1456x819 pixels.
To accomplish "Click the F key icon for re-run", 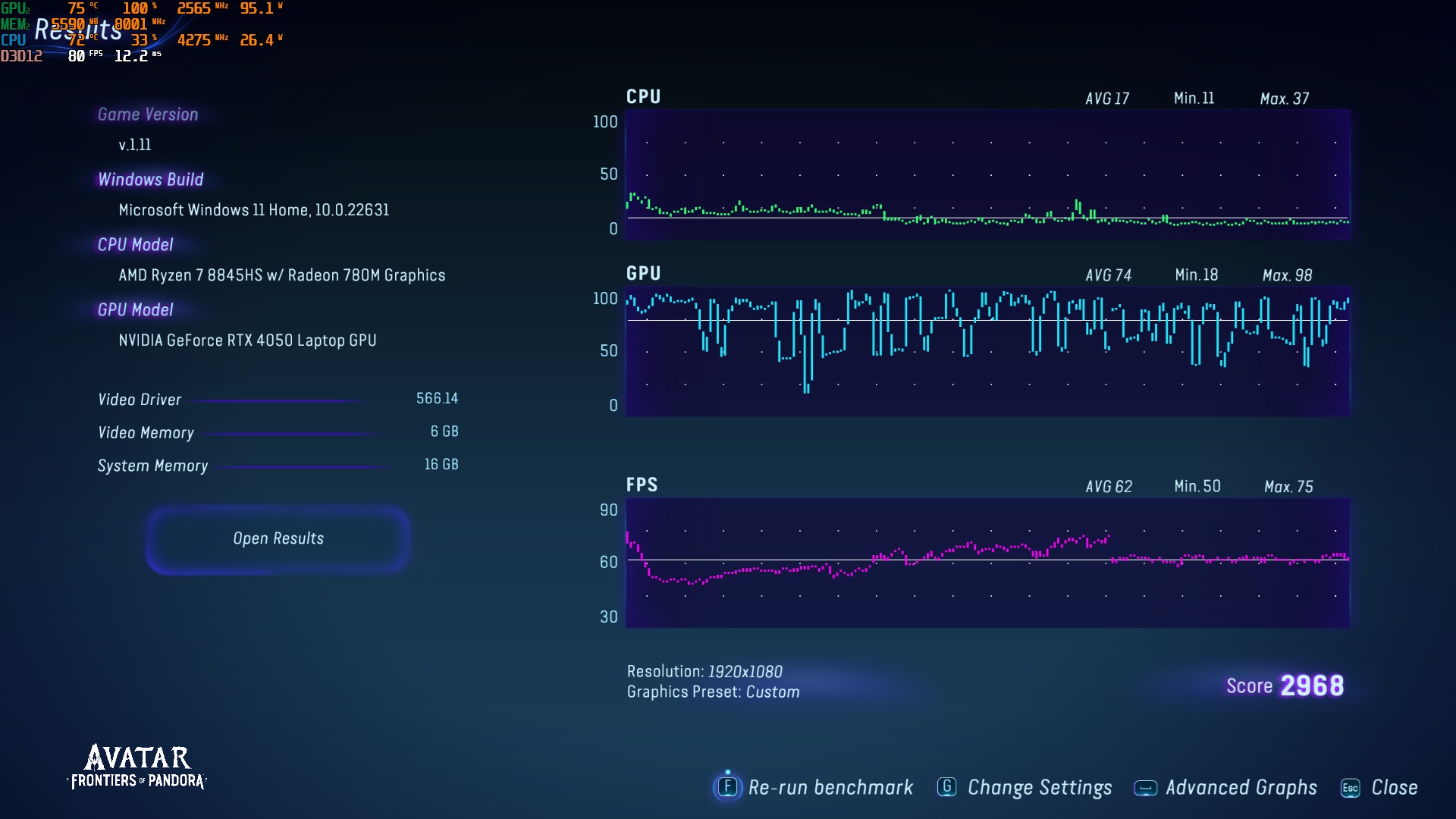I will pos(727,787).
